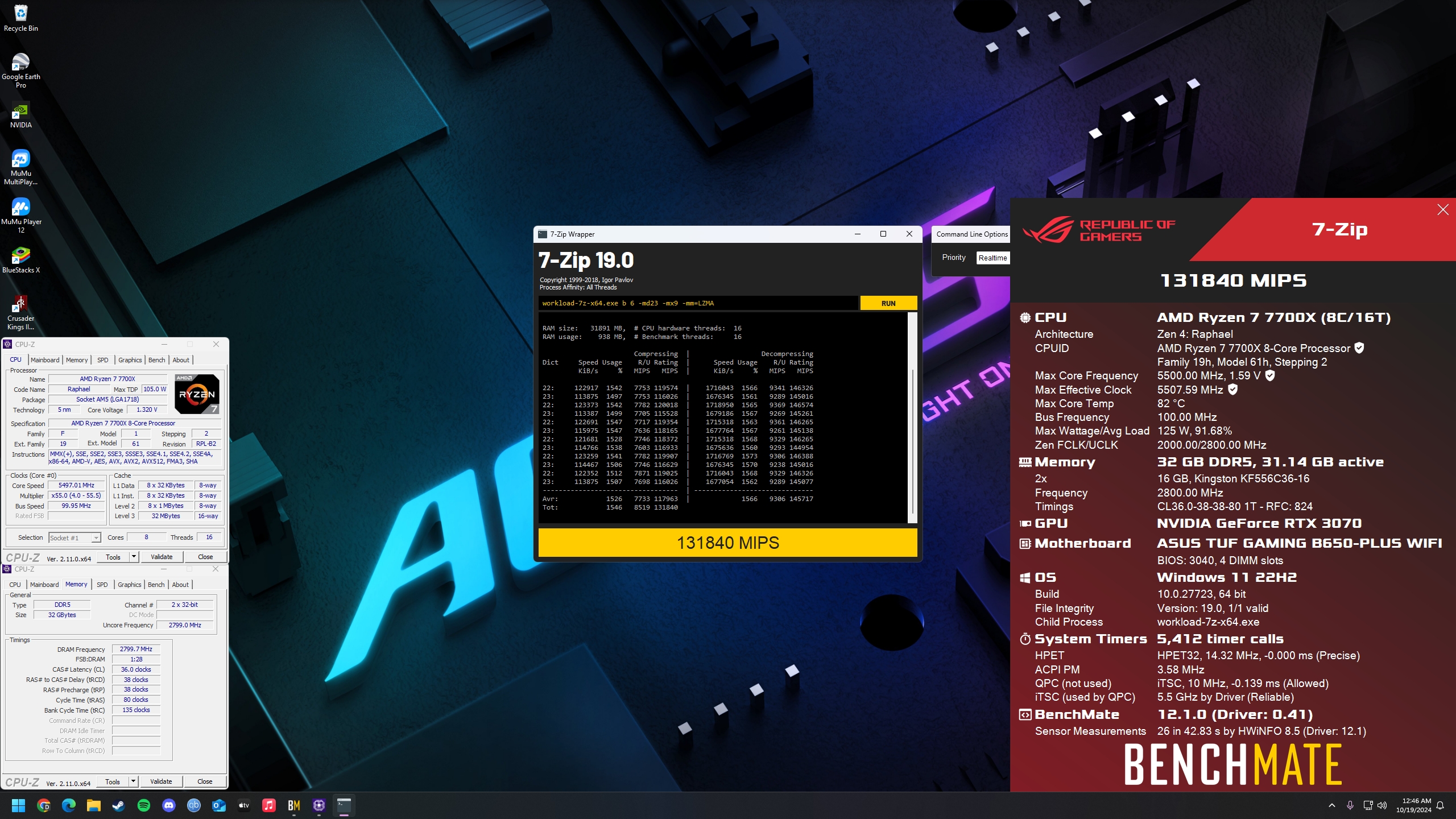Select Bench tab in lower CPU-Z window
Viewport: 1456px width, 819px height.
coord(156,585)
